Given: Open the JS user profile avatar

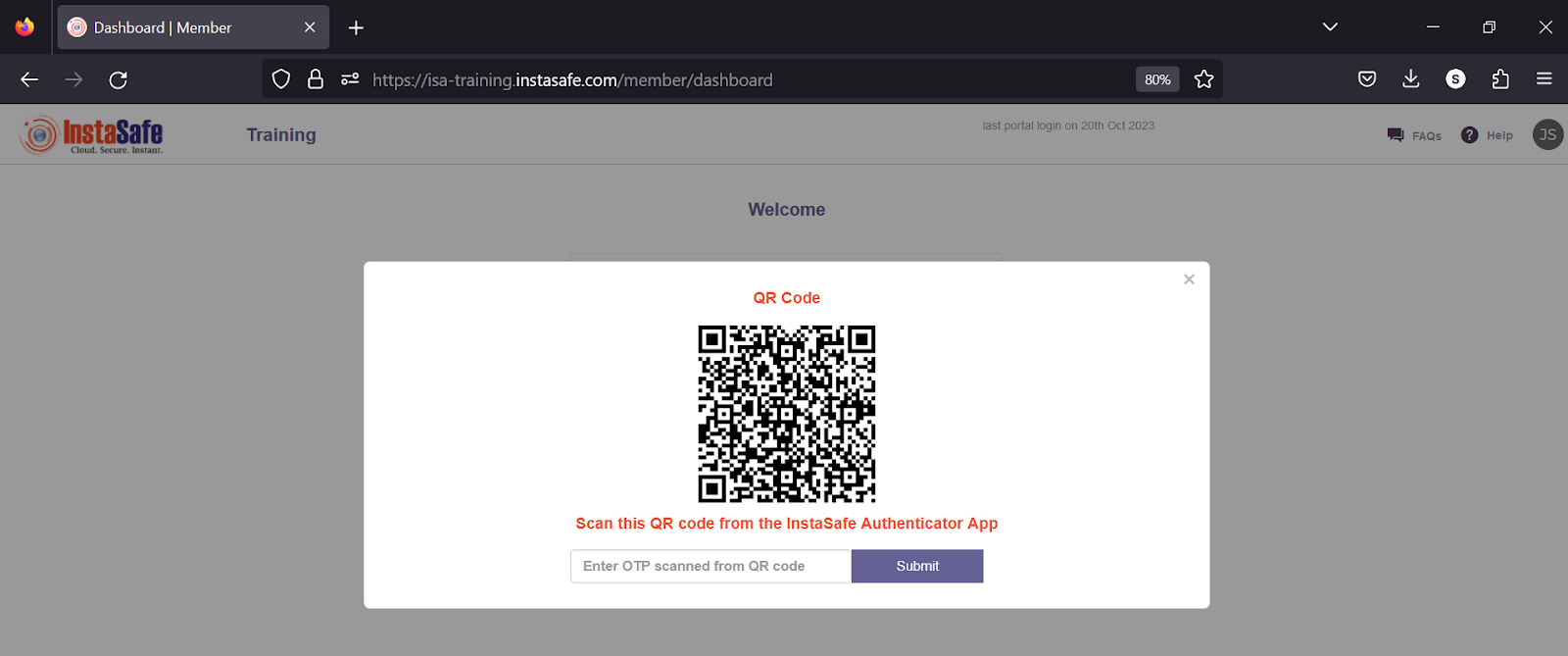Looking at the screenshot, I should pyautogui.click(x=1547, y=134).
